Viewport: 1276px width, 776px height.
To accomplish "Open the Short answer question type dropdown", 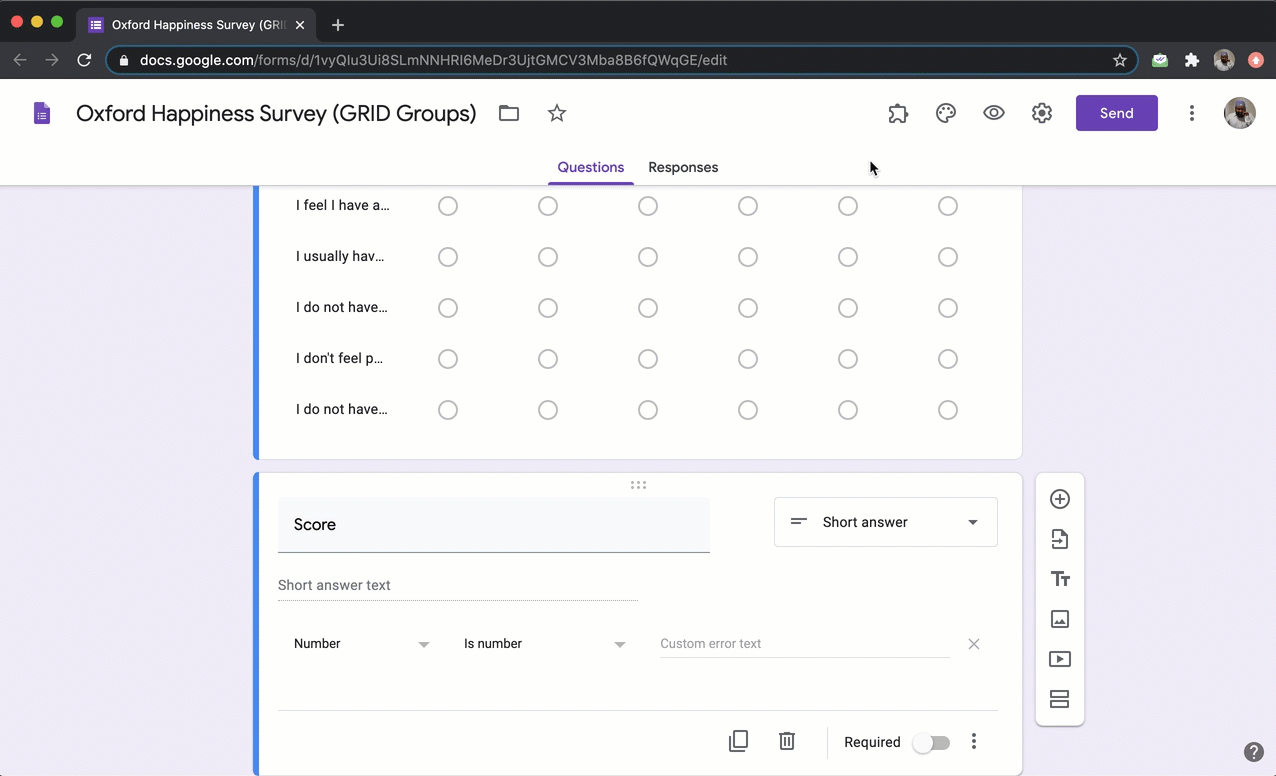I will pos(885,522).
